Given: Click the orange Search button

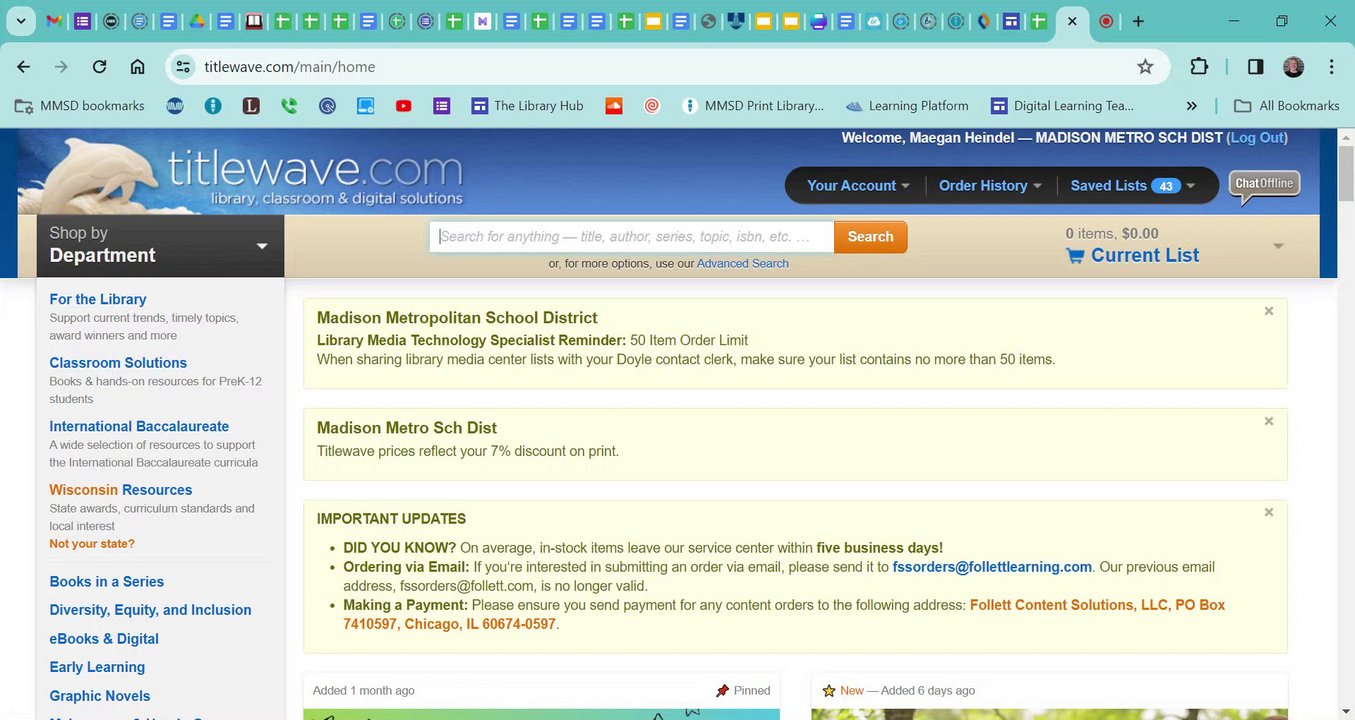Looking at the screenshot, I should tap(870, 237).
